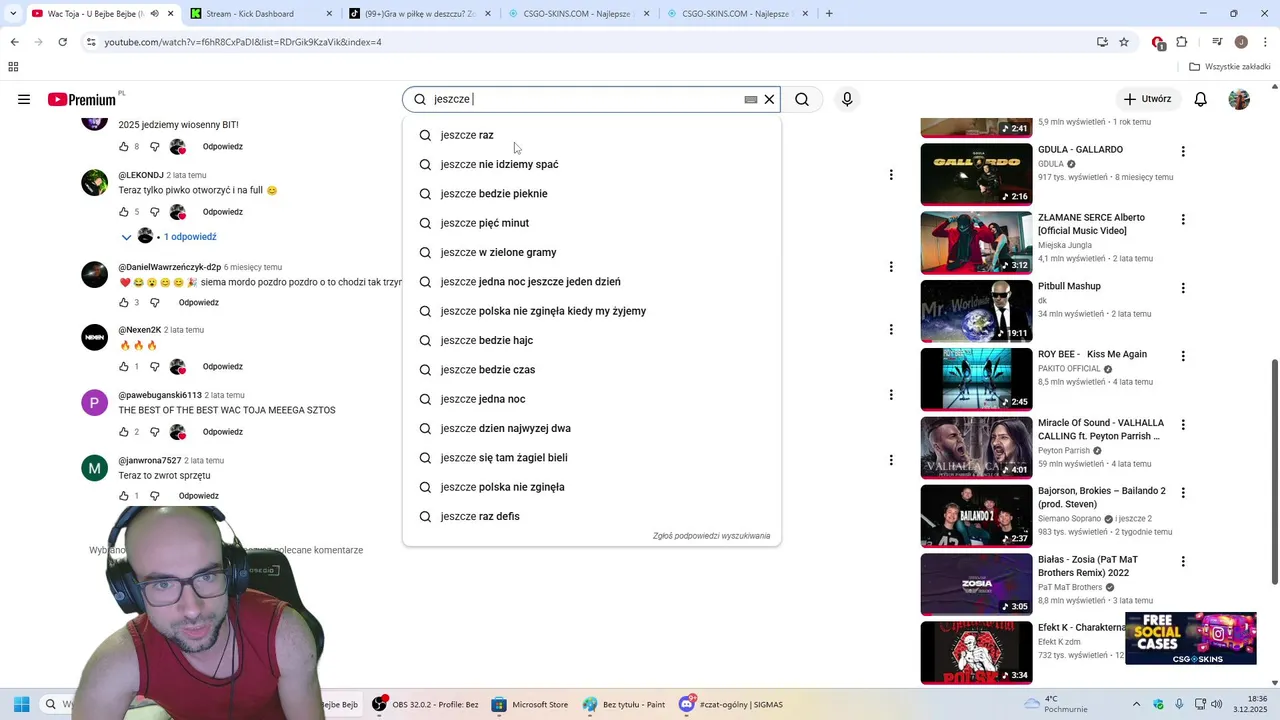The image size is (1280, 720).
Task: Open a new browser tab
Action: click(x=829, y=14)
